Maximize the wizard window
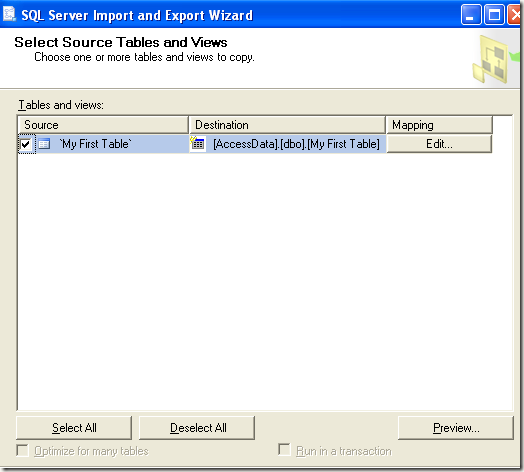 (x=494, y=15)
